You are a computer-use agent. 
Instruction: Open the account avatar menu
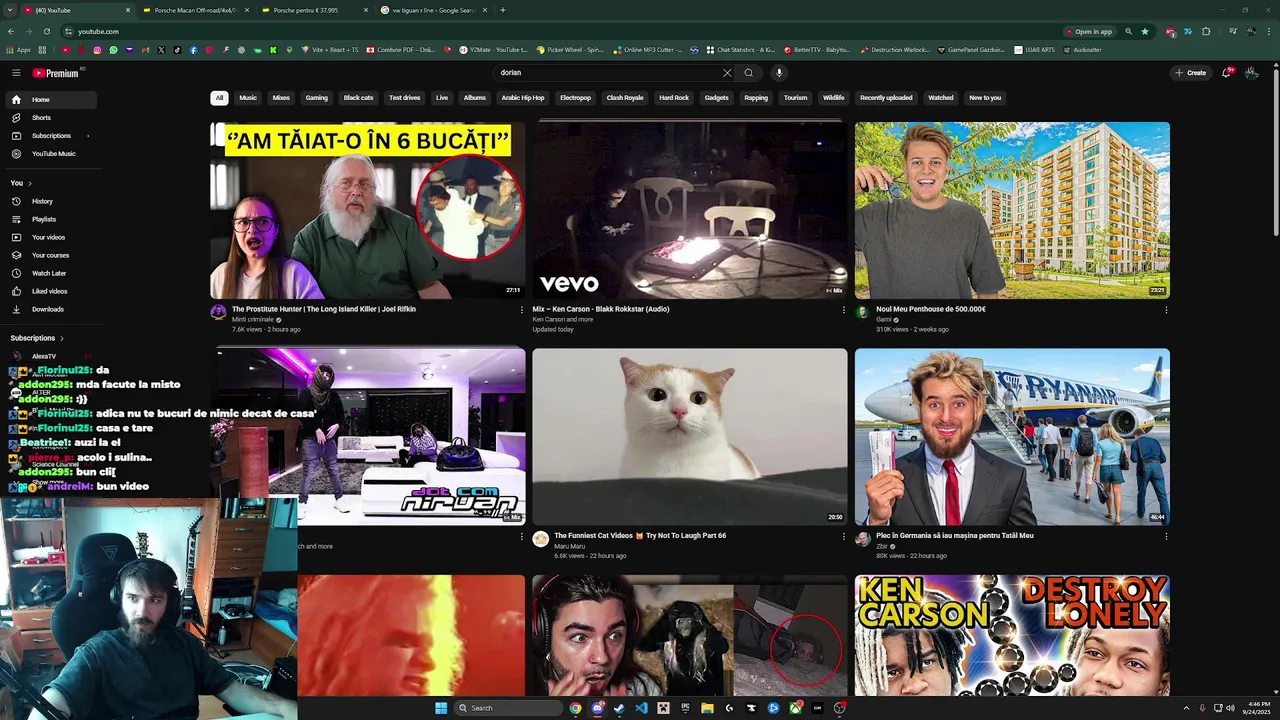click(x=1252, y=73)
